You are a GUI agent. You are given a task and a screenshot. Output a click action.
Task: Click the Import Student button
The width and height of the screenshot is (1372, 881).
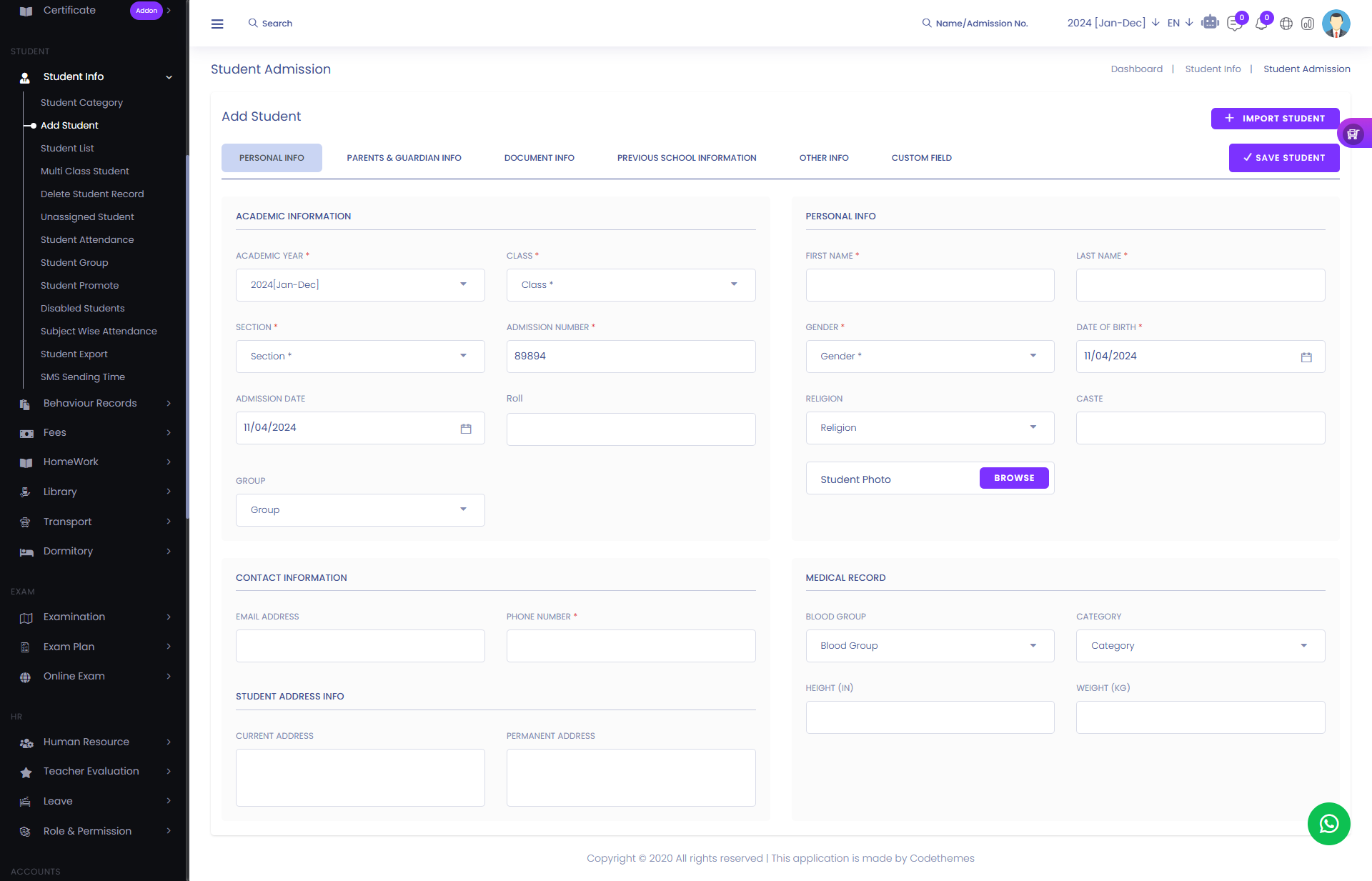coord(1275,119)
